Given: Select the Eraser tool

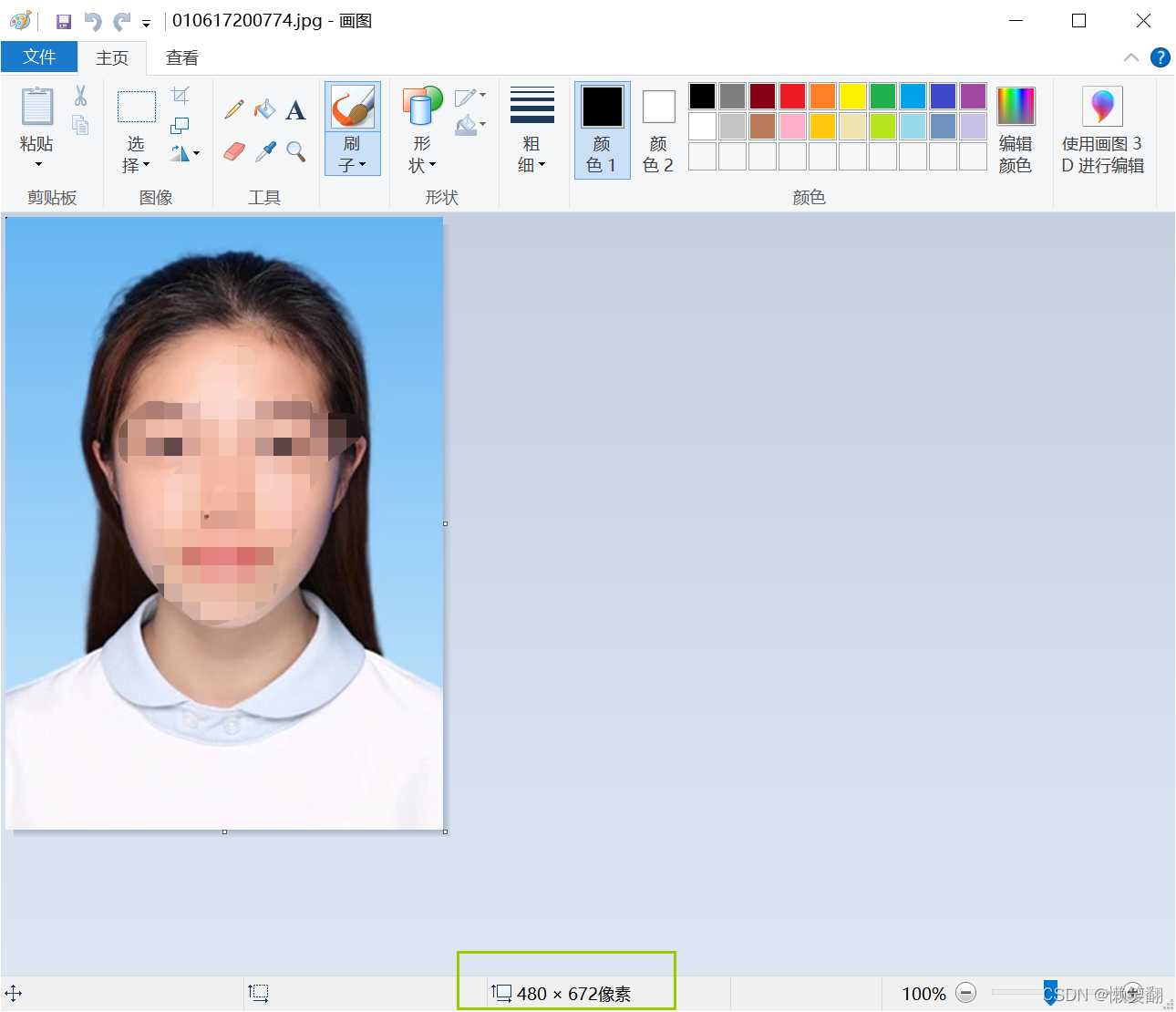Looking at the screenshot, I should (x=234, y=150).
